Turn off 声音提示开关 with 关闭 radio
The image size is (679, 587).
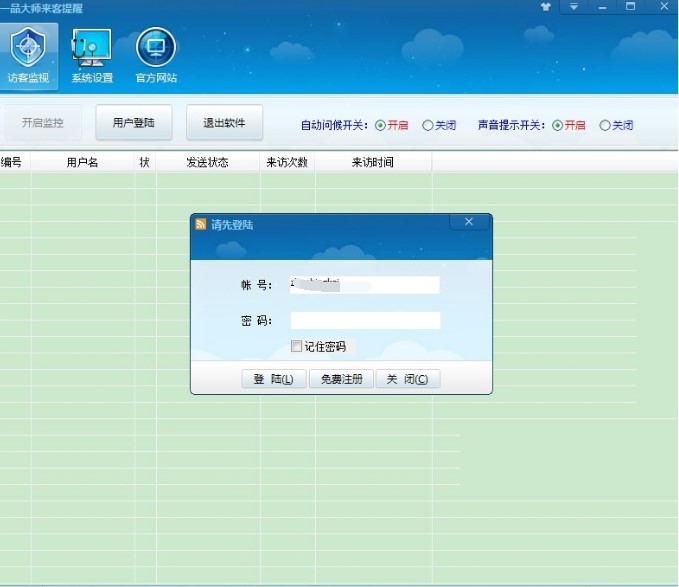click(x=605, y=126)
